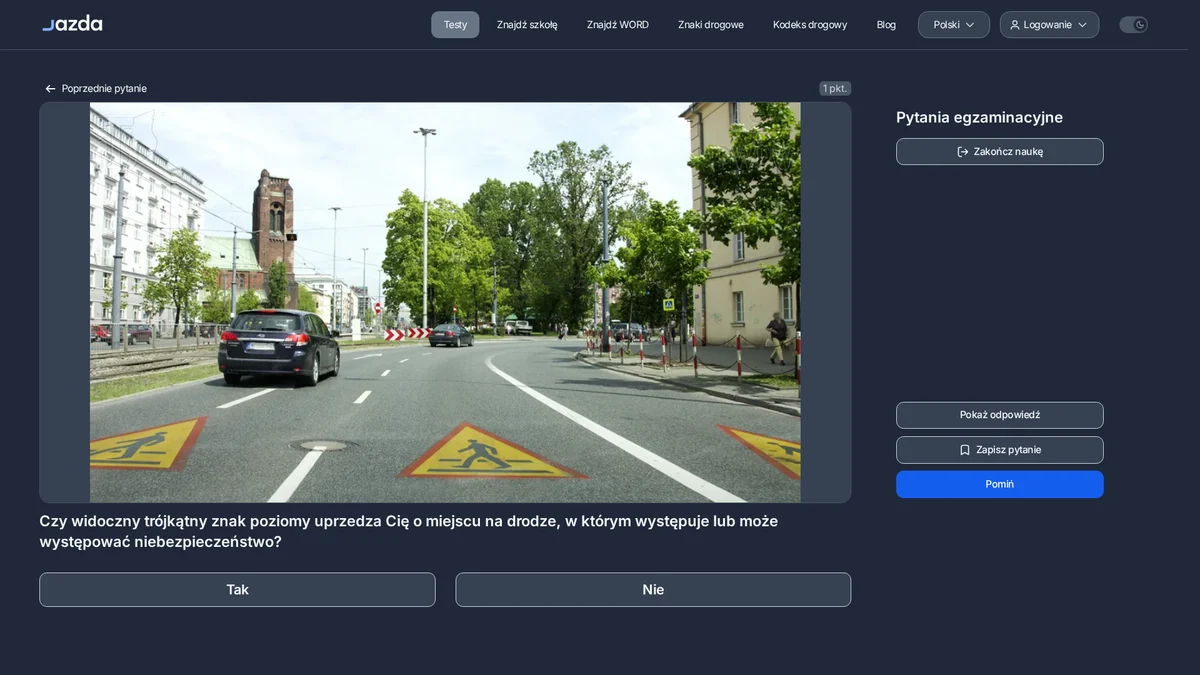Open Znajdź szkołę navigation link

click(527, 25)
